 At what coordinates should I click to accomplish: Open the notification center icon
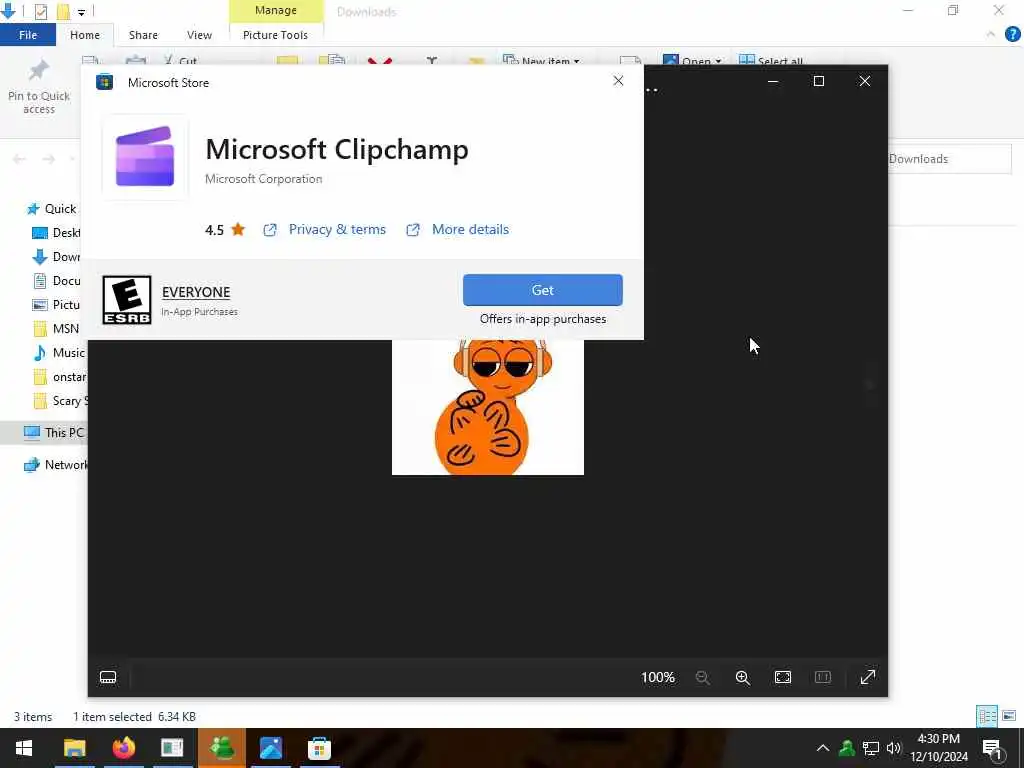tap(992, 749)
